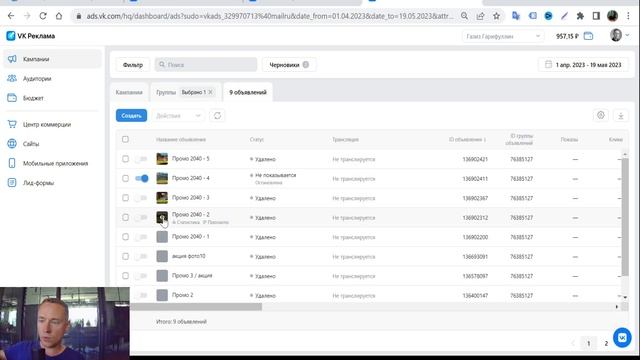Open the VK Реклама logo link

pyautogui.click(x=31, y=36)
